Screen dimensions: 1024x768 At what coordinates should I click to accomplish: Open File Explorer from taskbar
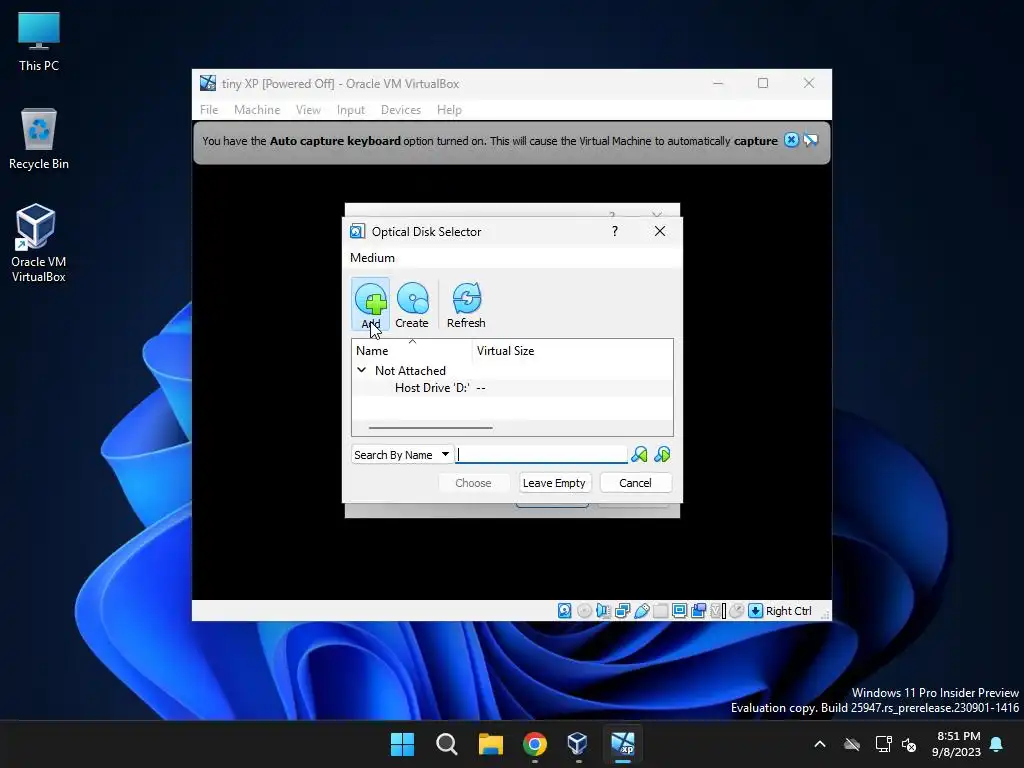point(490,744)
